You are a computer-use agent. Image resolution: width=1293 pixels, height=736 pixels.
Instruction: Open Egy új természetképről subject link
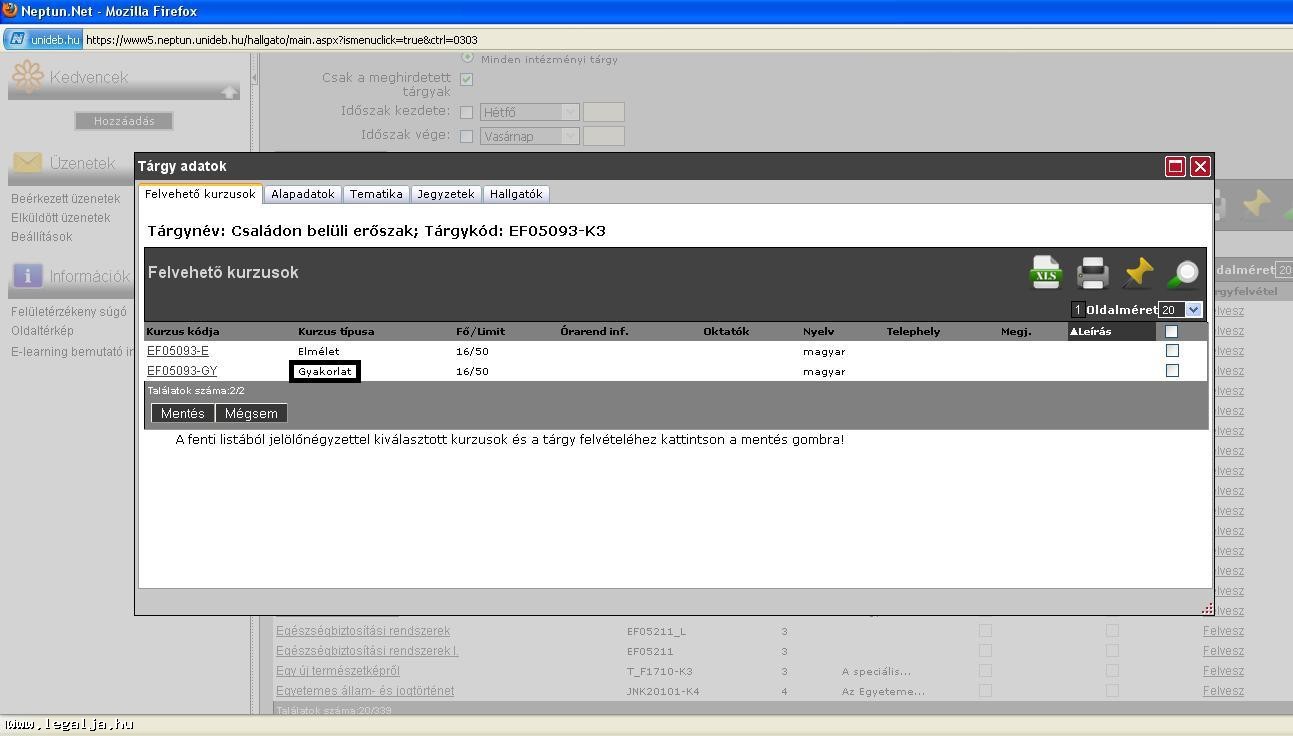(338, 671)
